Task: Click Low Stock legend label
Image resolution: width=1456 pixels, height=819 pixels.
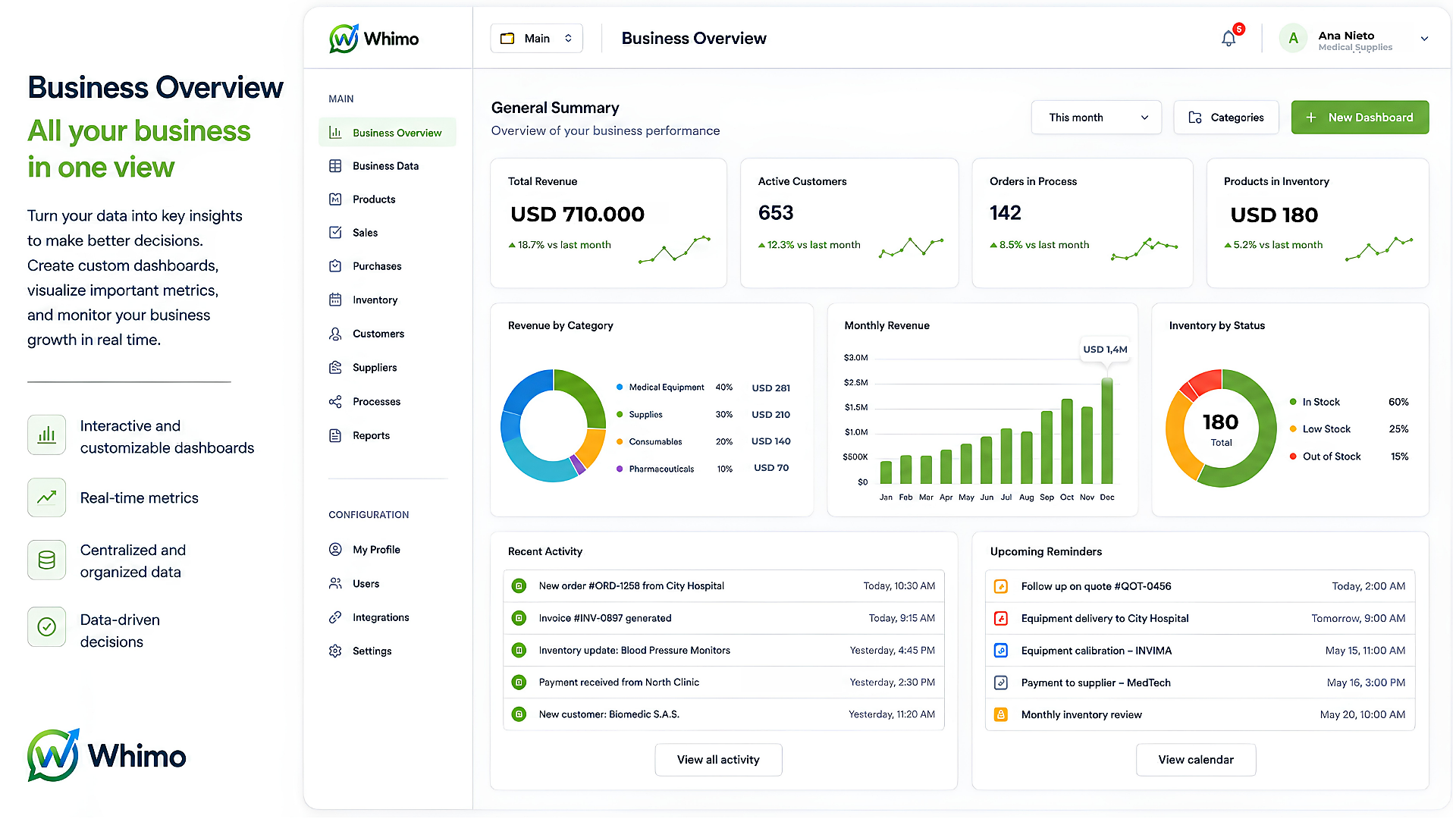Action: pyautogui.click(x=1326, y=429)
